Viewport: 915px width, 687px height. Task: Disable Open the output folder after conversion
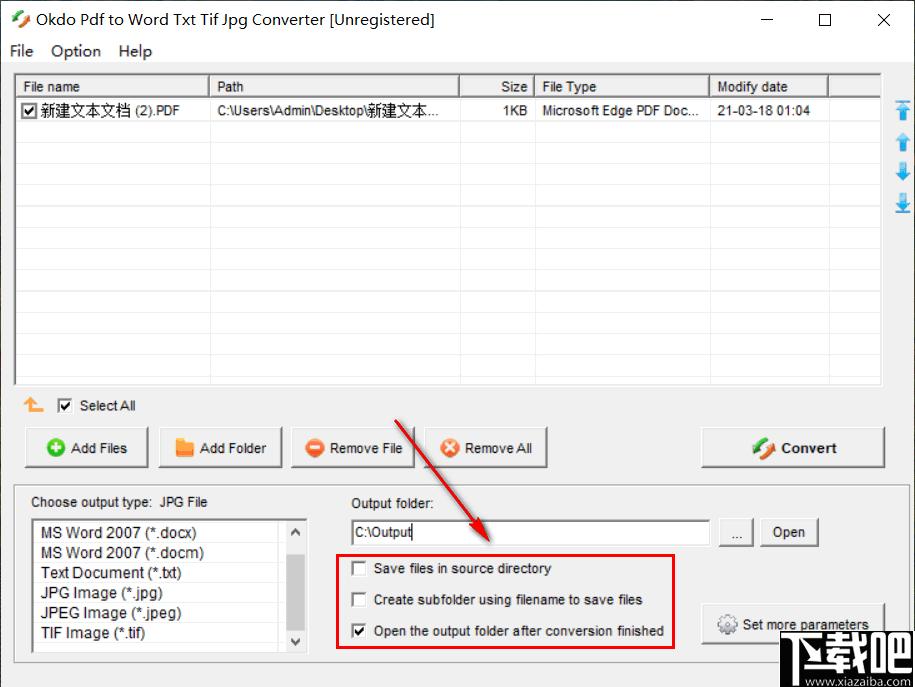point(359,630)
